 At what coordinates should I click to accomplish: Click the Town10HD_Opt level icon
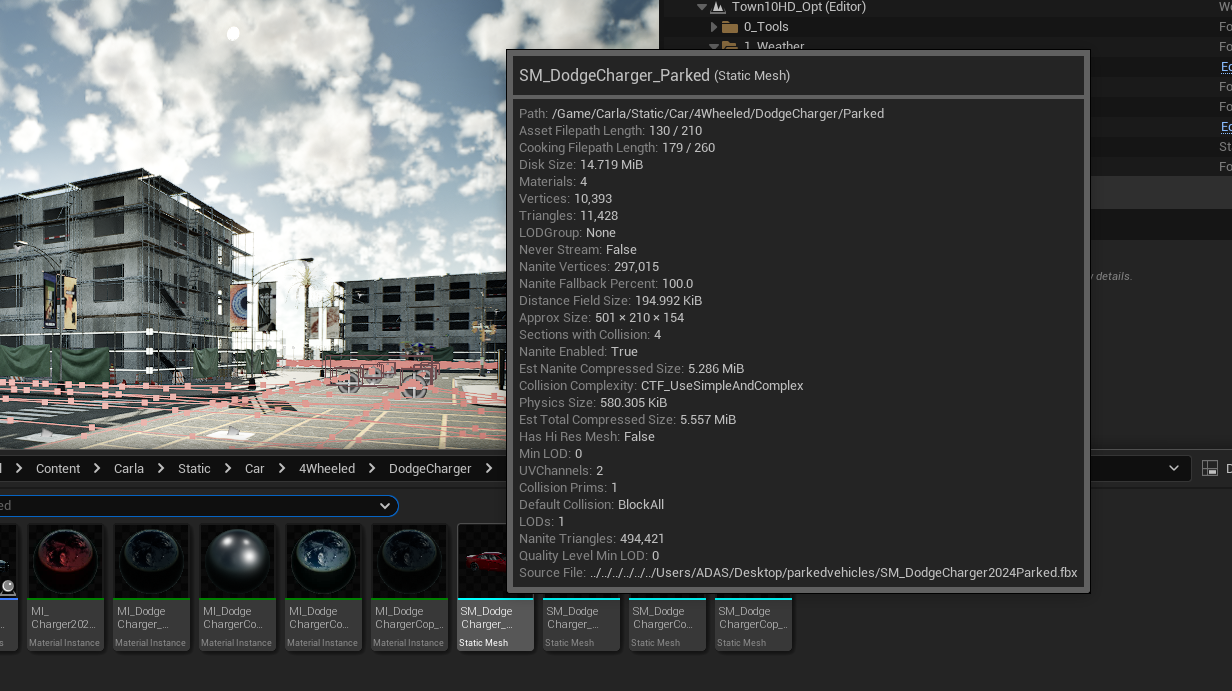tap(717, 7)
